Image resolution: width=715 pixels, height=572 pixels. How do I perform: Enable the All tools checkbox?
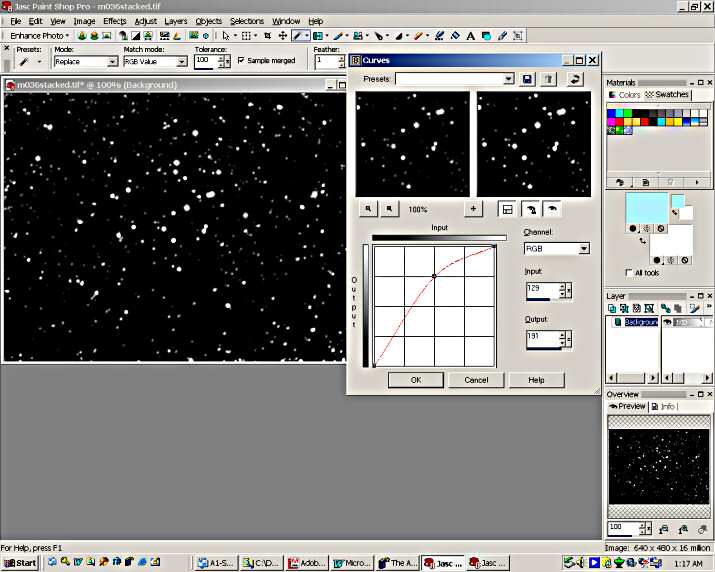pyautogui.click(x=627, y=272)
